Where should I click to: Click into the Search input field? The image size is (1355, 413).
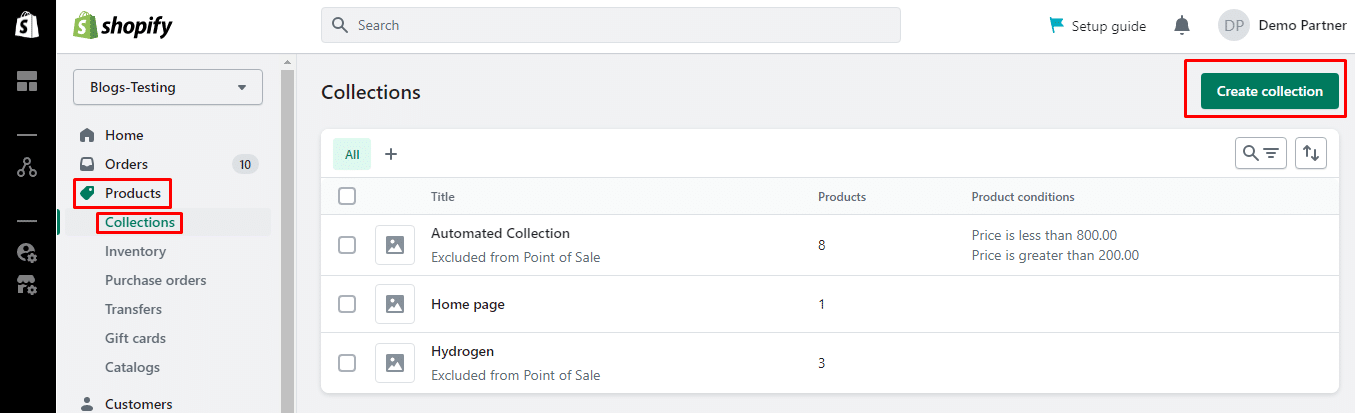point(610,25)
